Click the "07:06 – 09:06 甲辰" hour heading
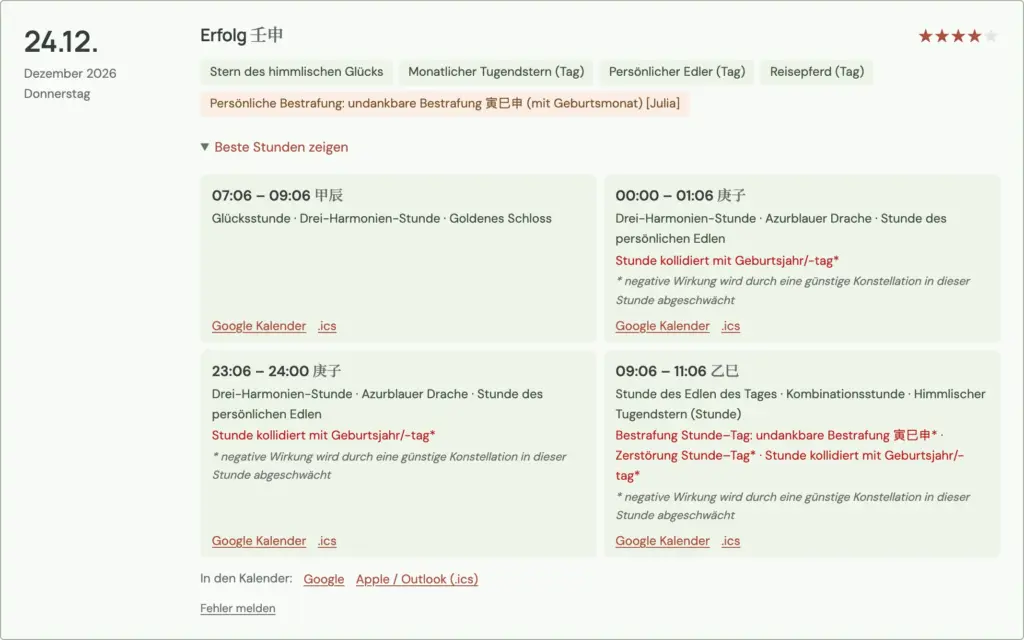 [x=278, y=195]
